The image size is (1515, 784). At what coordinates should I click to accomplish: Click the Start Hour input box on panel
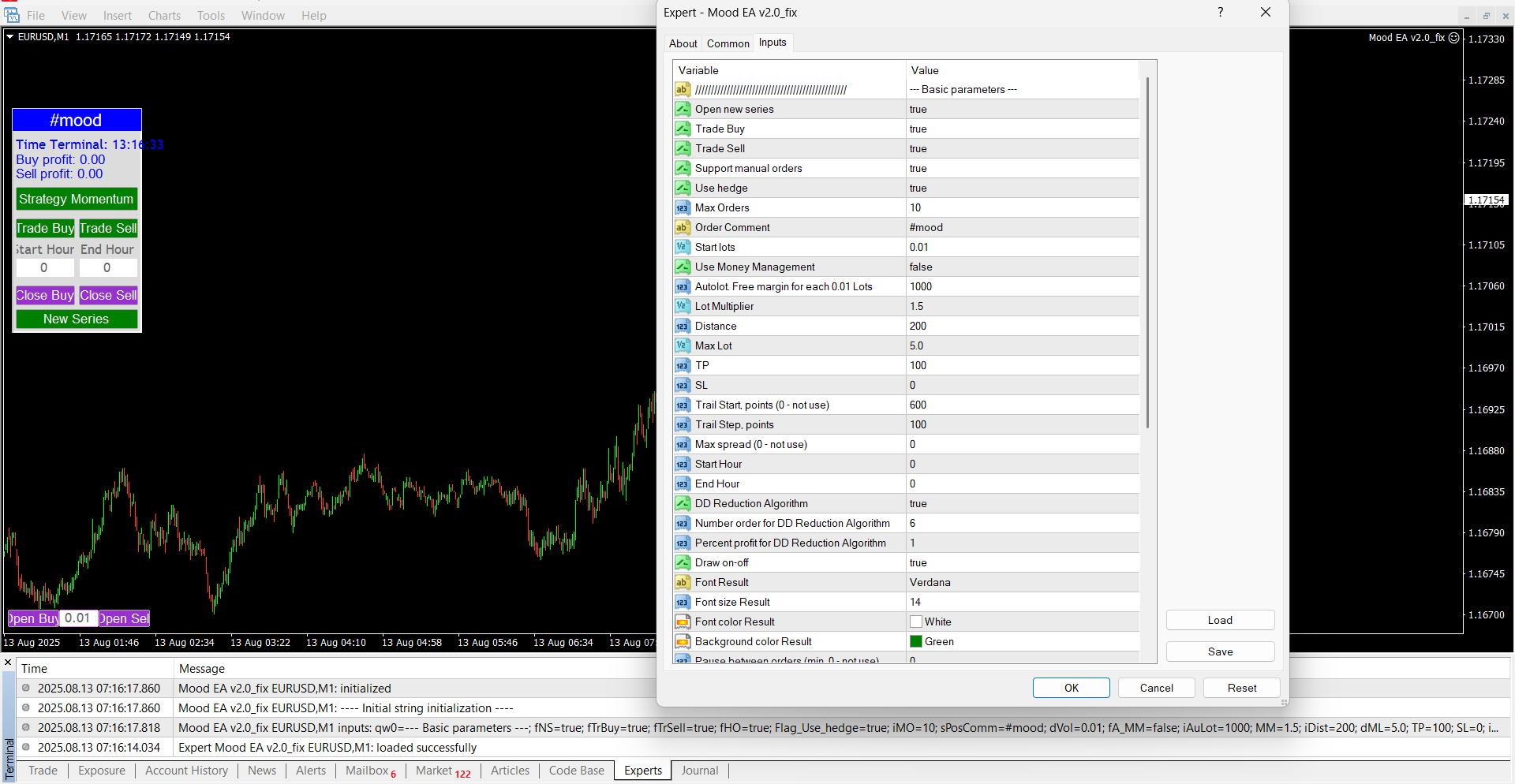coord(44,267)
